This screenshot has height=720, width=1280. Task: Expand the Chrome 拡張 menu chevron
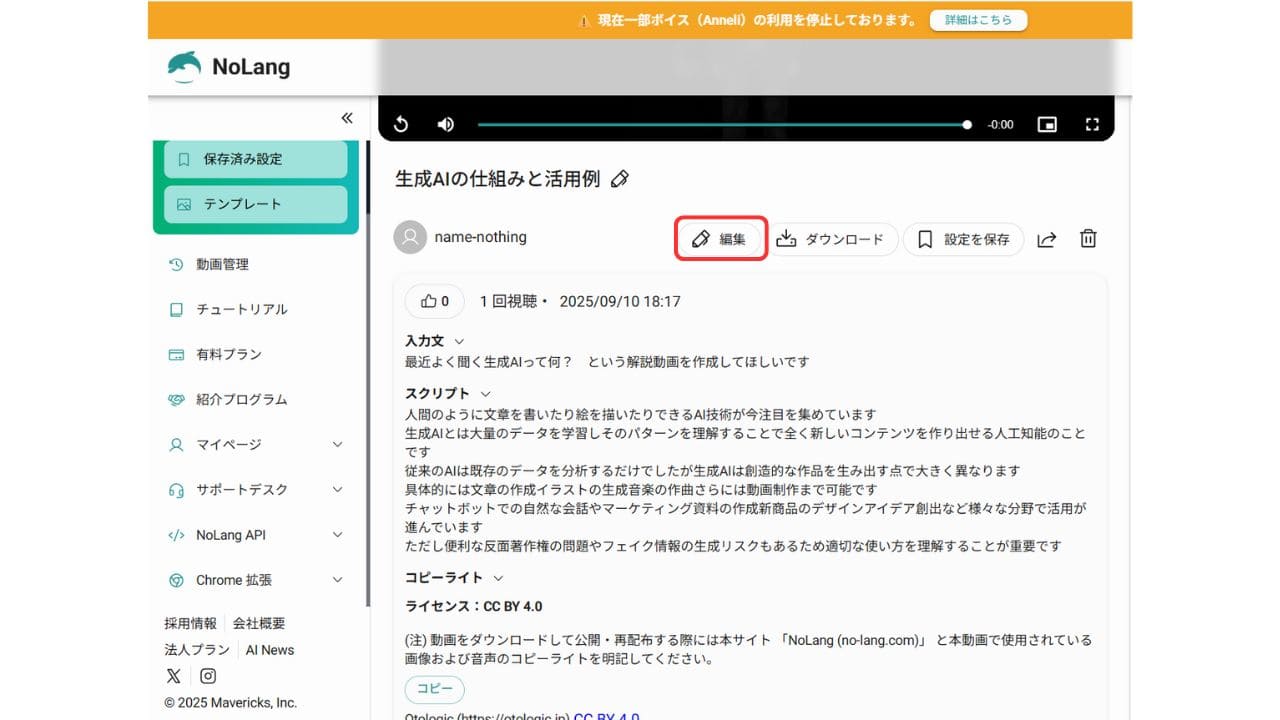click(x=337, y=580)
